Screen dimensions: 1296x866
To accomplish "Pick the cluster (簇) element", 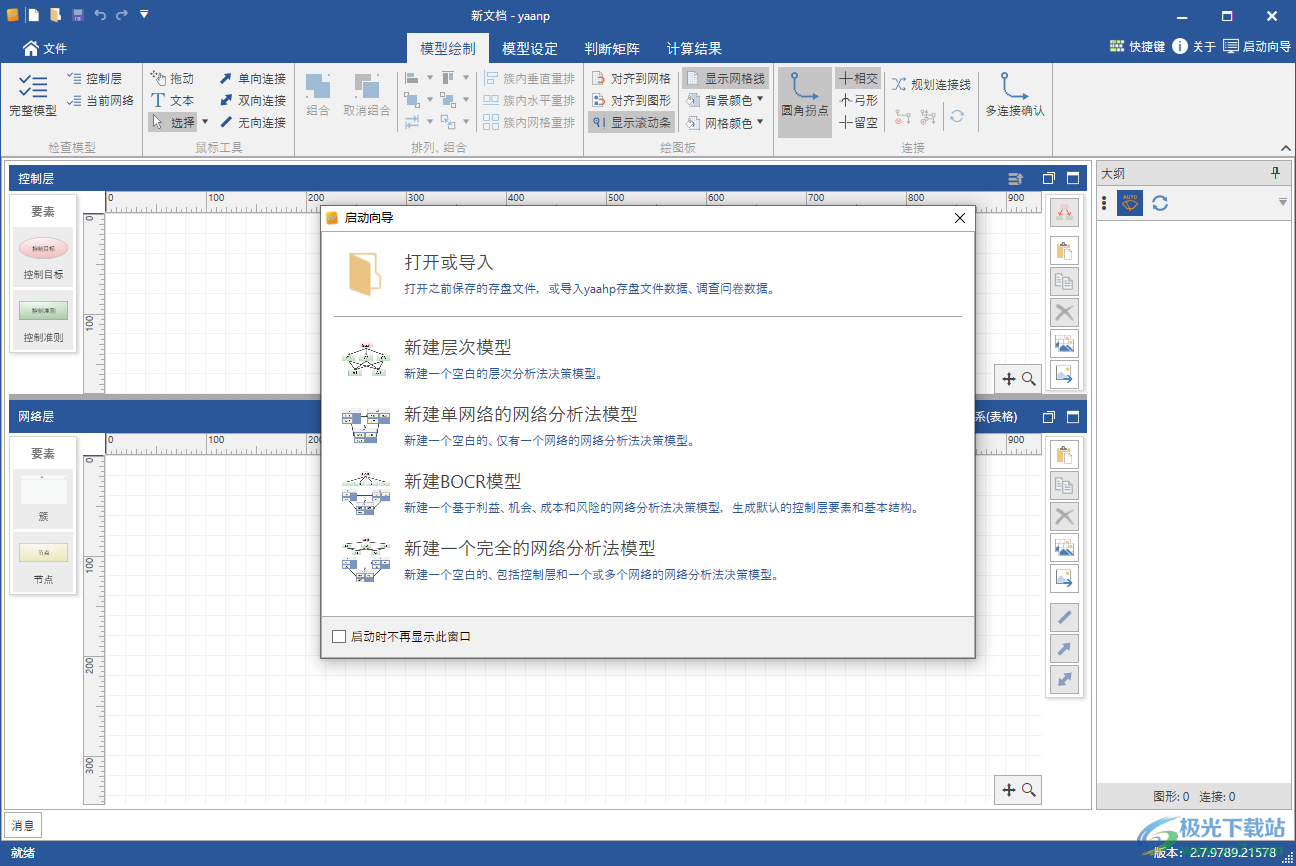I will tap(43, 498).
